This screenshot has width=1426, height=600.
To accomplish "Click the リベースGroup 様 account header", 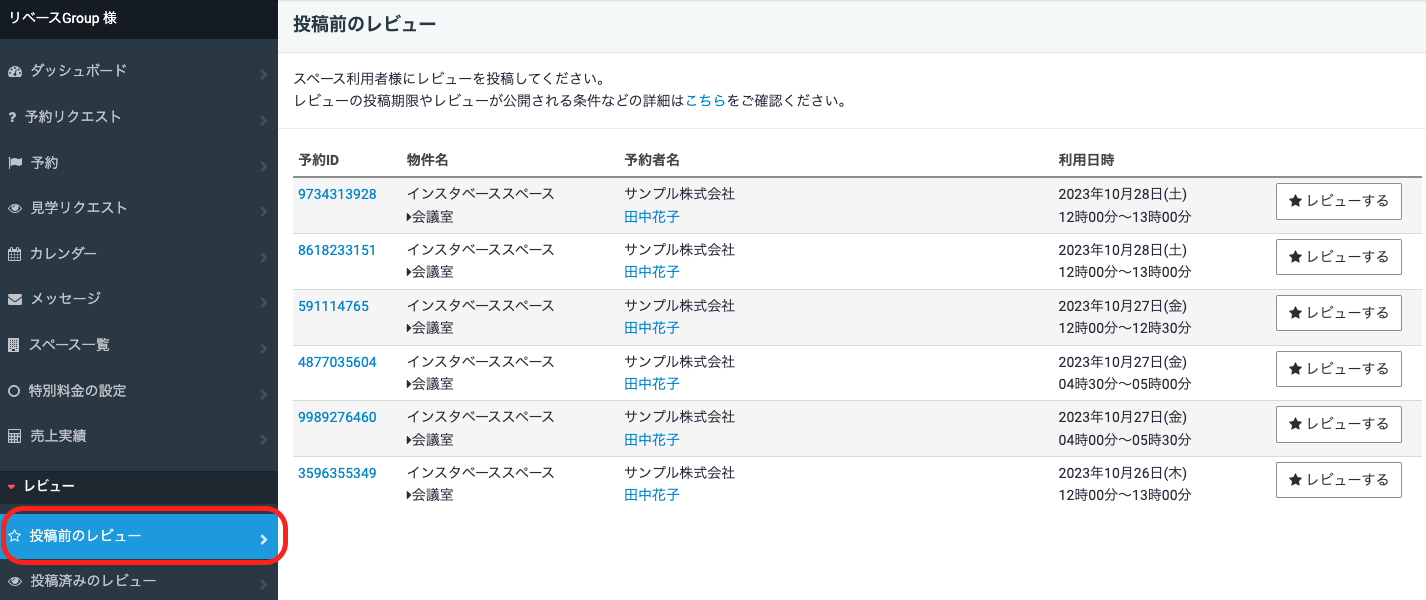I will click(63, 18).
